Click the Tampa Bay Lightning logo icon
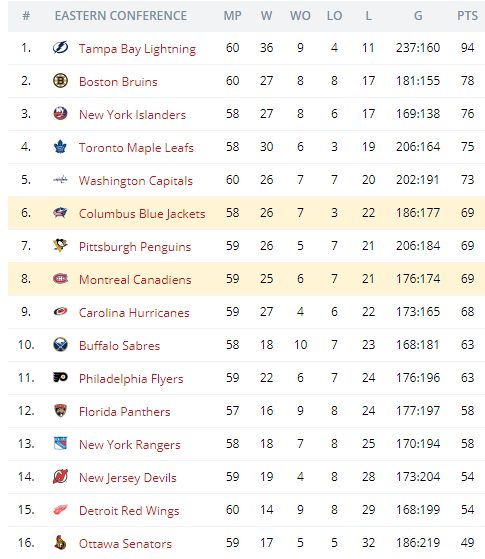 [x=60, y=47]
